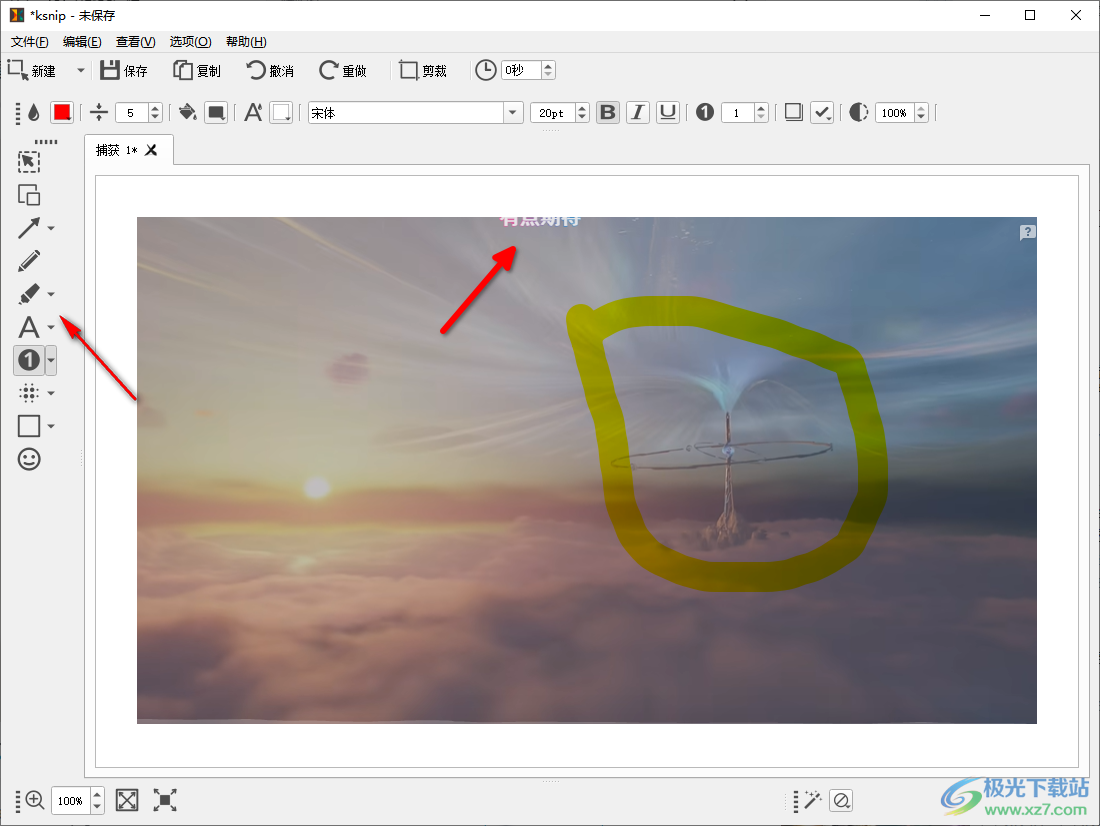Toggle Italic text formatting
Screen dimensions: 1100x826
[637, 113]
